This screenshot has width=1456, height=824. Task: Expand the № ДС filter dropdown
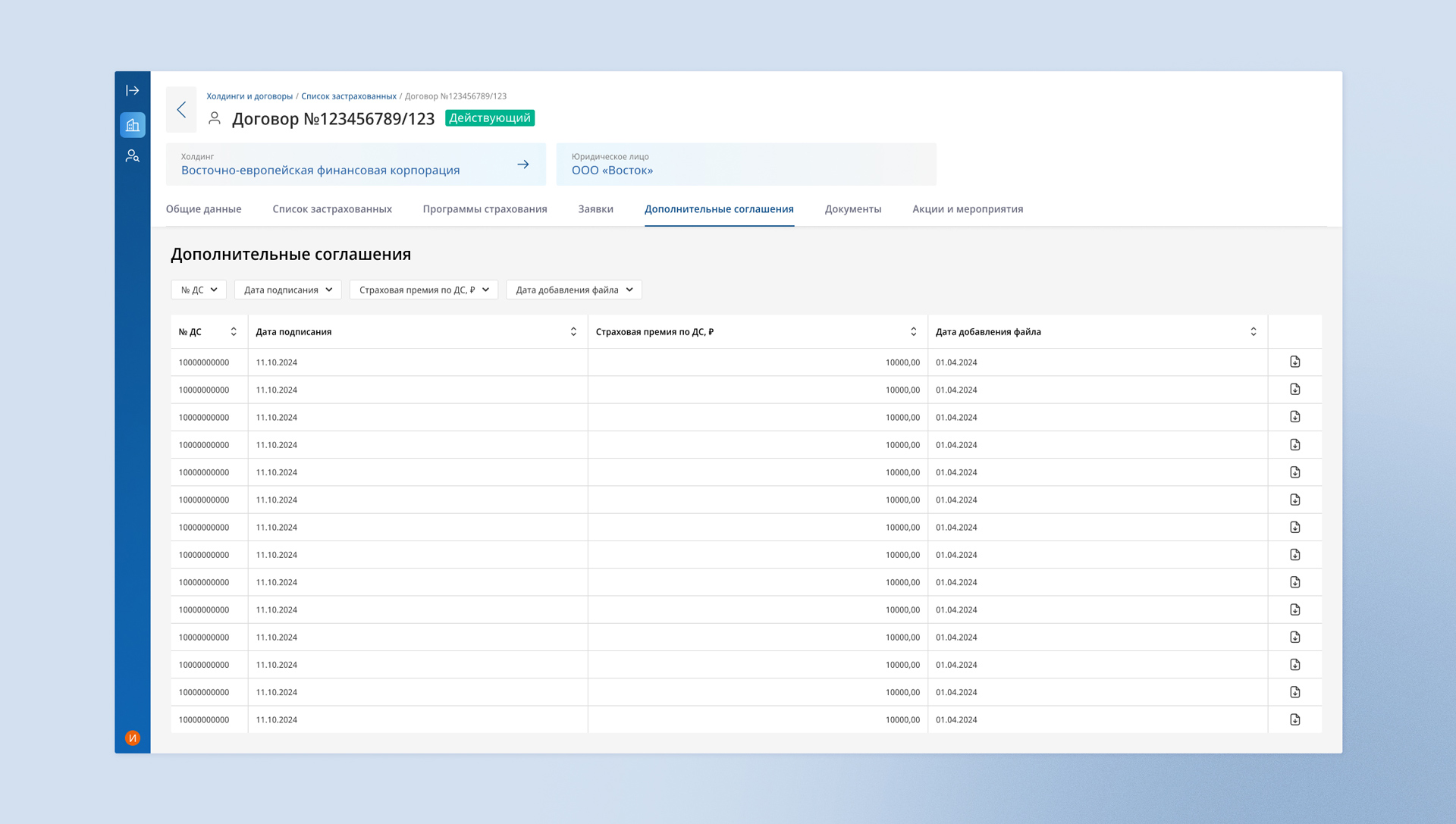199,290
